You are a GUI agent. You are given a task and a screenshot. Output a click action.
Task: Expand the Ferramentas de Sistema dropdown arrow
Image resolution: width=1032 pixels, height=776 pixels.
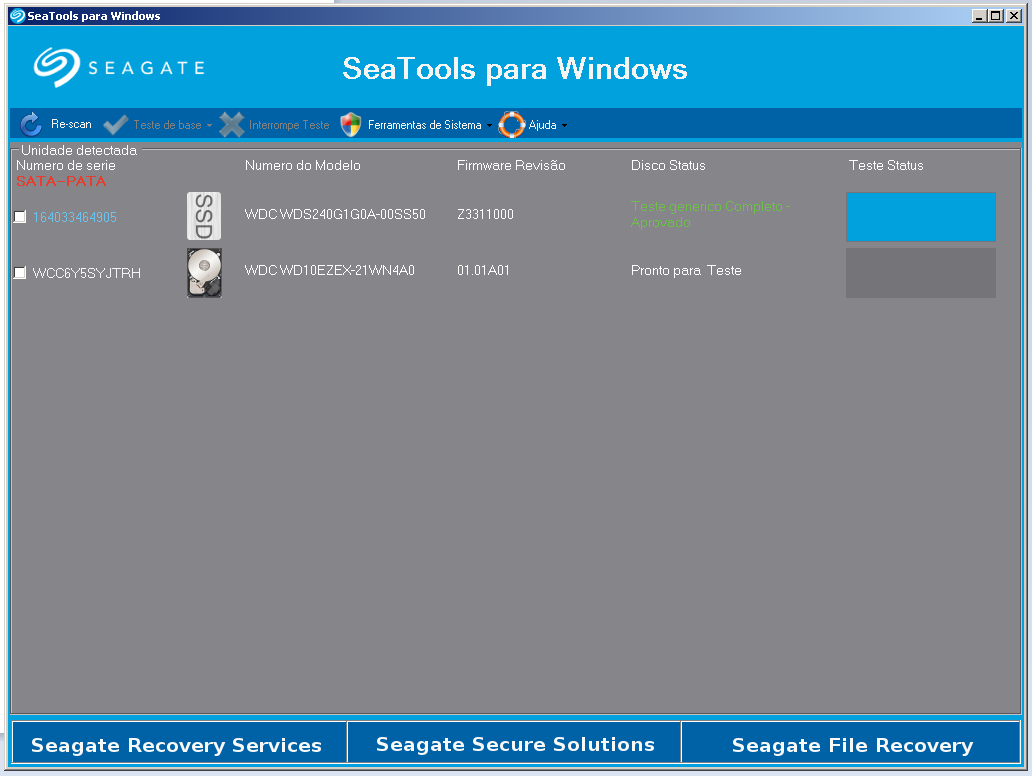pyautogui.click(x=489, y=125)
